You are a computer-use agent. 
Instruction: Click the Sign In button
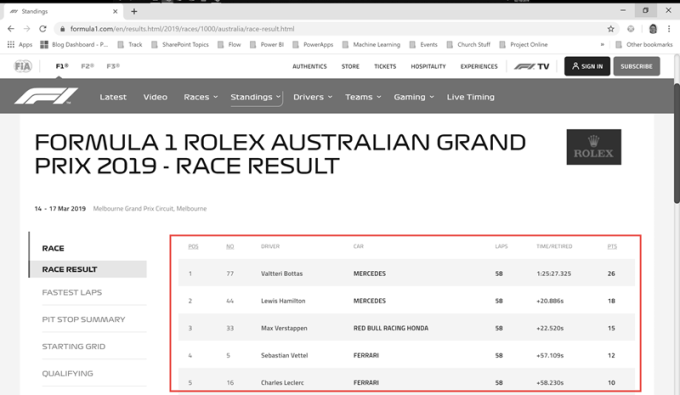click(587, 66)
